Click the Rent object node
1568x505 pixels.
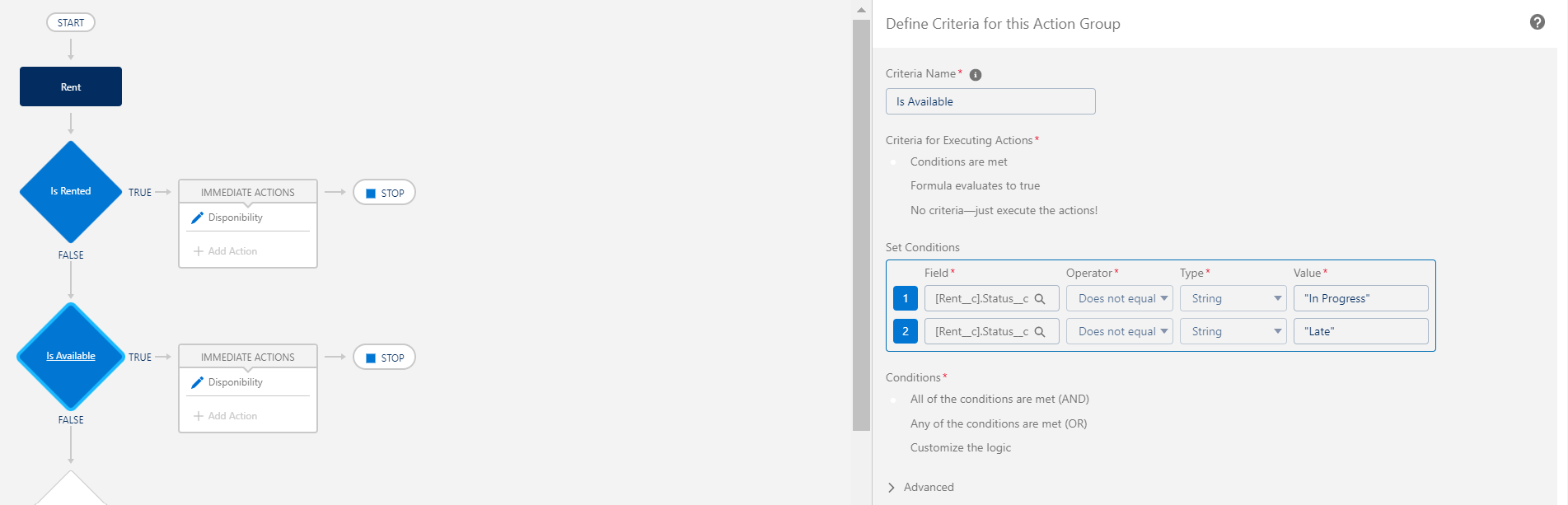point(71,87)
